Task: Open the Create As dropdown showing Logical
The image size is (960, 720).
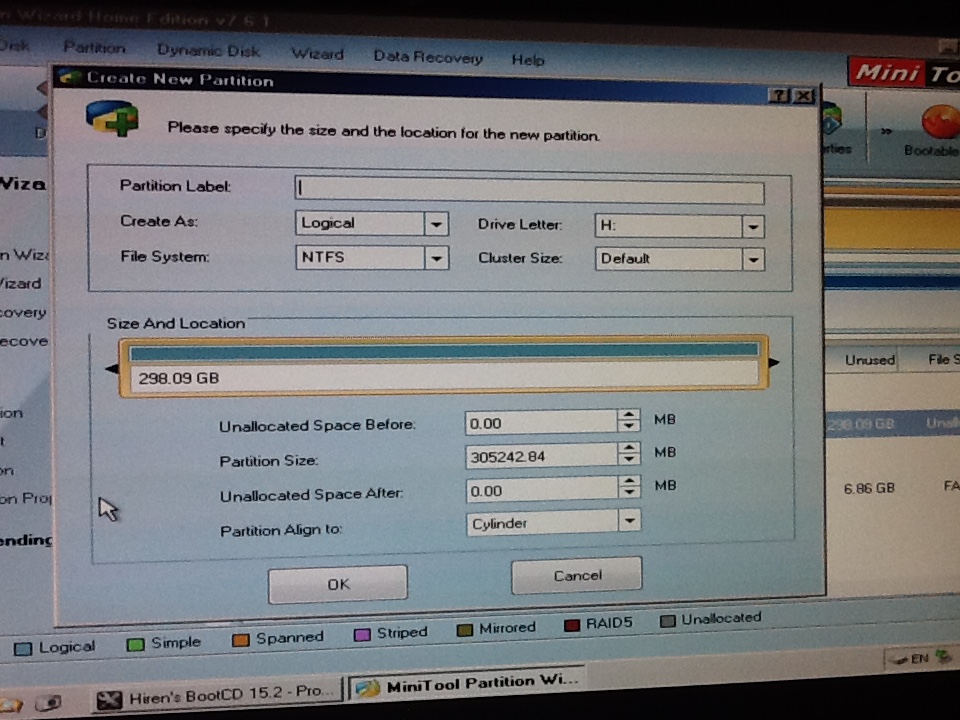Action: tap(436, 224)
